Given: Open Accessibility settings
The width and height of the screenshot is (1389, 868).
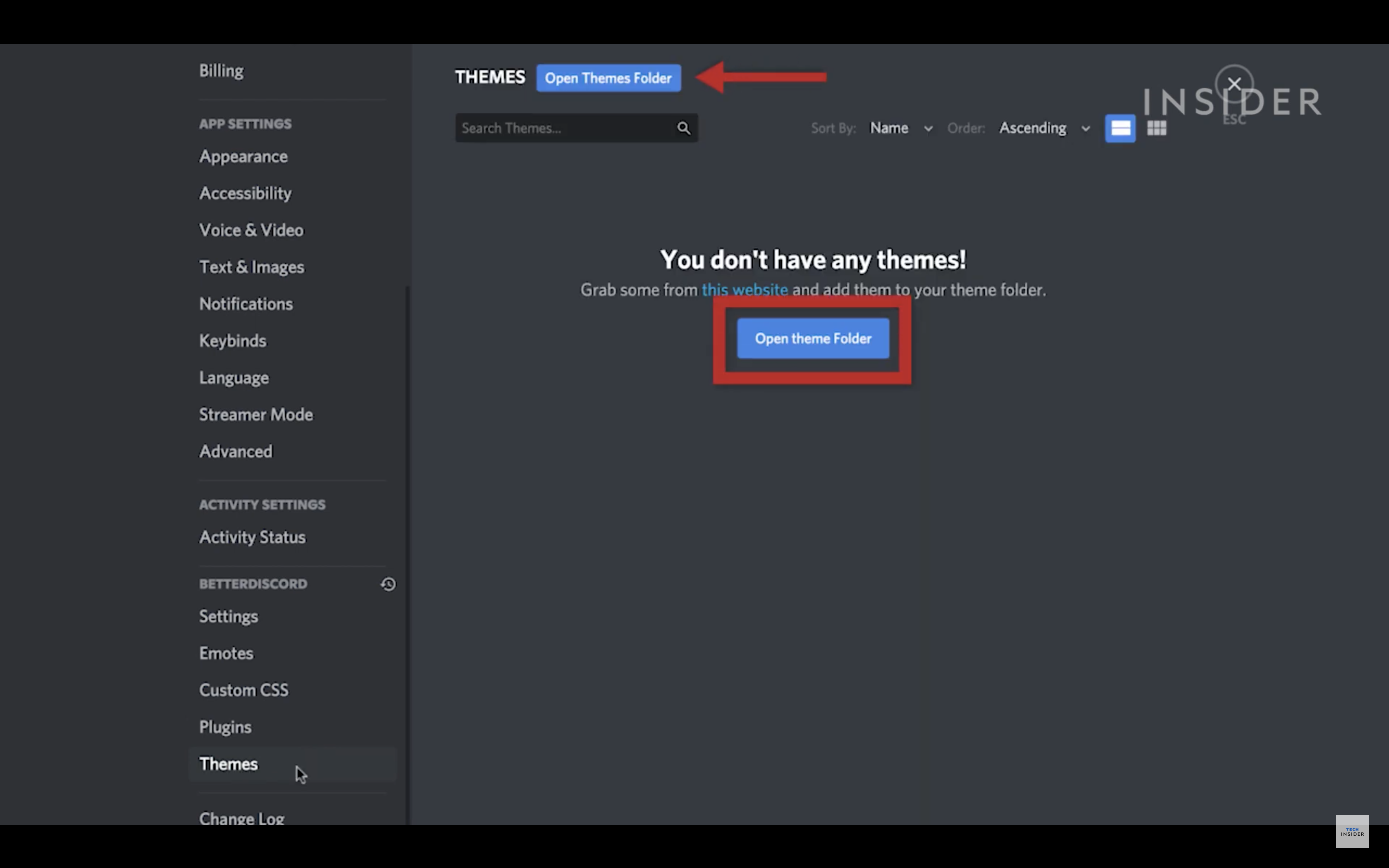Looking at the screenshot, I should 246,193.
